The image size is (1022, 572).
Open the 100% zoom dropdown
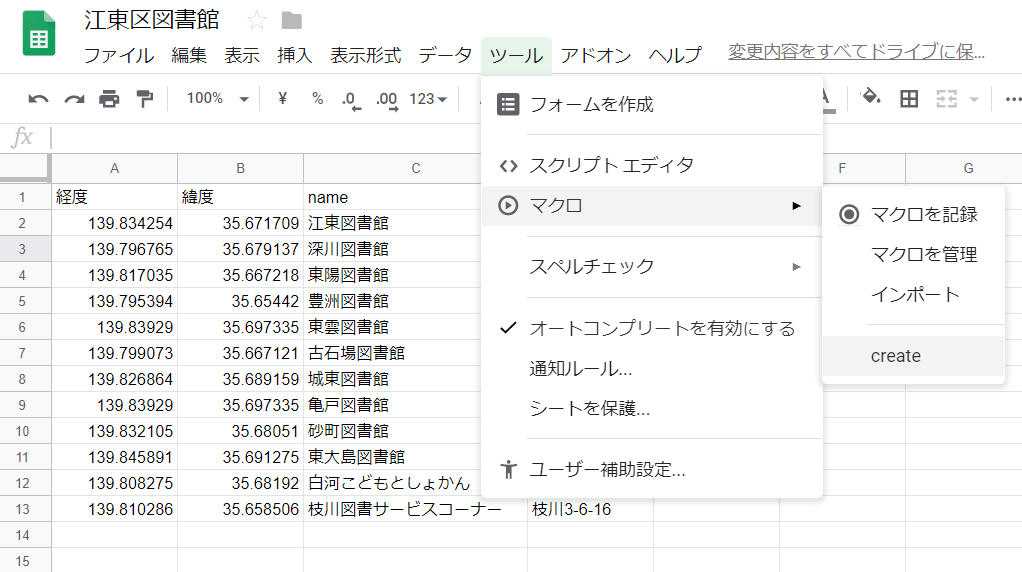(216, 98)
